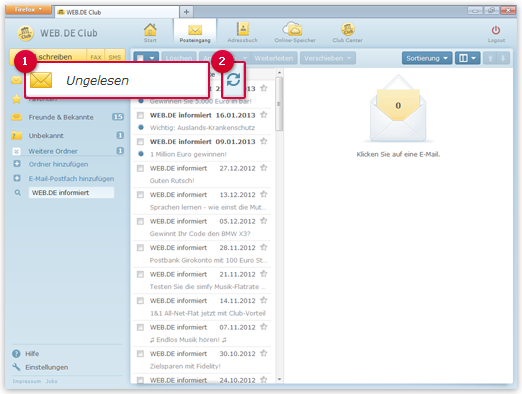Click the SMS button
Viewport: 522px width, 394px height.
click(115, 57)
